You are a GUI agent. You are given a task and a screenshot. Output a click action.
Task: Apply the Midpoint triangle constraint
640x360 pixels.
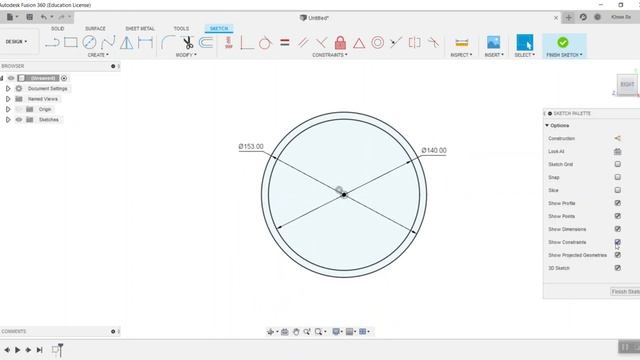coord(359,43)
